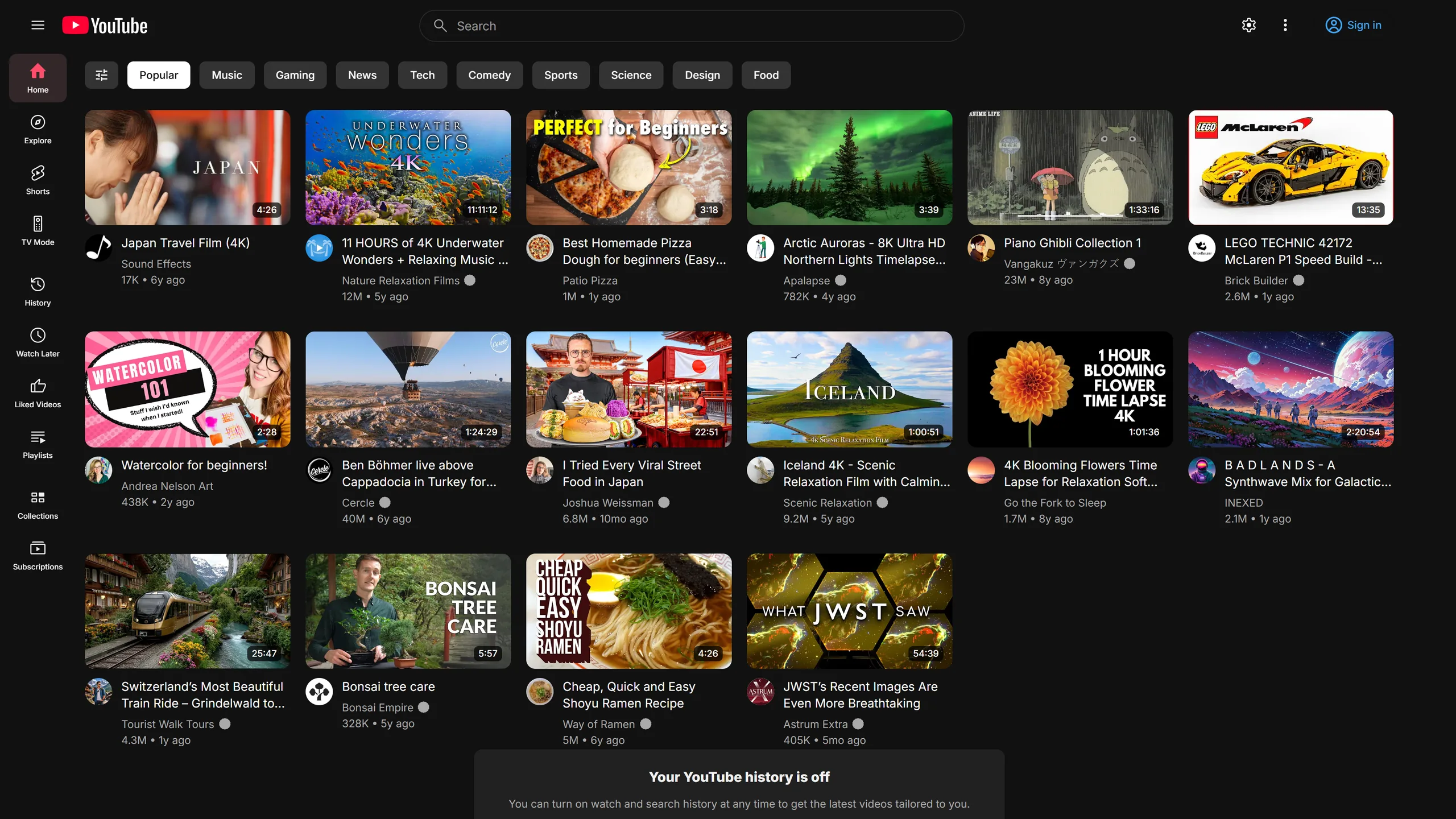Open 'Piano Ghibli Collection 1' title link
Image resolution: width=1456 pixels, height=819 pixels.
pyautogui.click(x=1073, y=243)
